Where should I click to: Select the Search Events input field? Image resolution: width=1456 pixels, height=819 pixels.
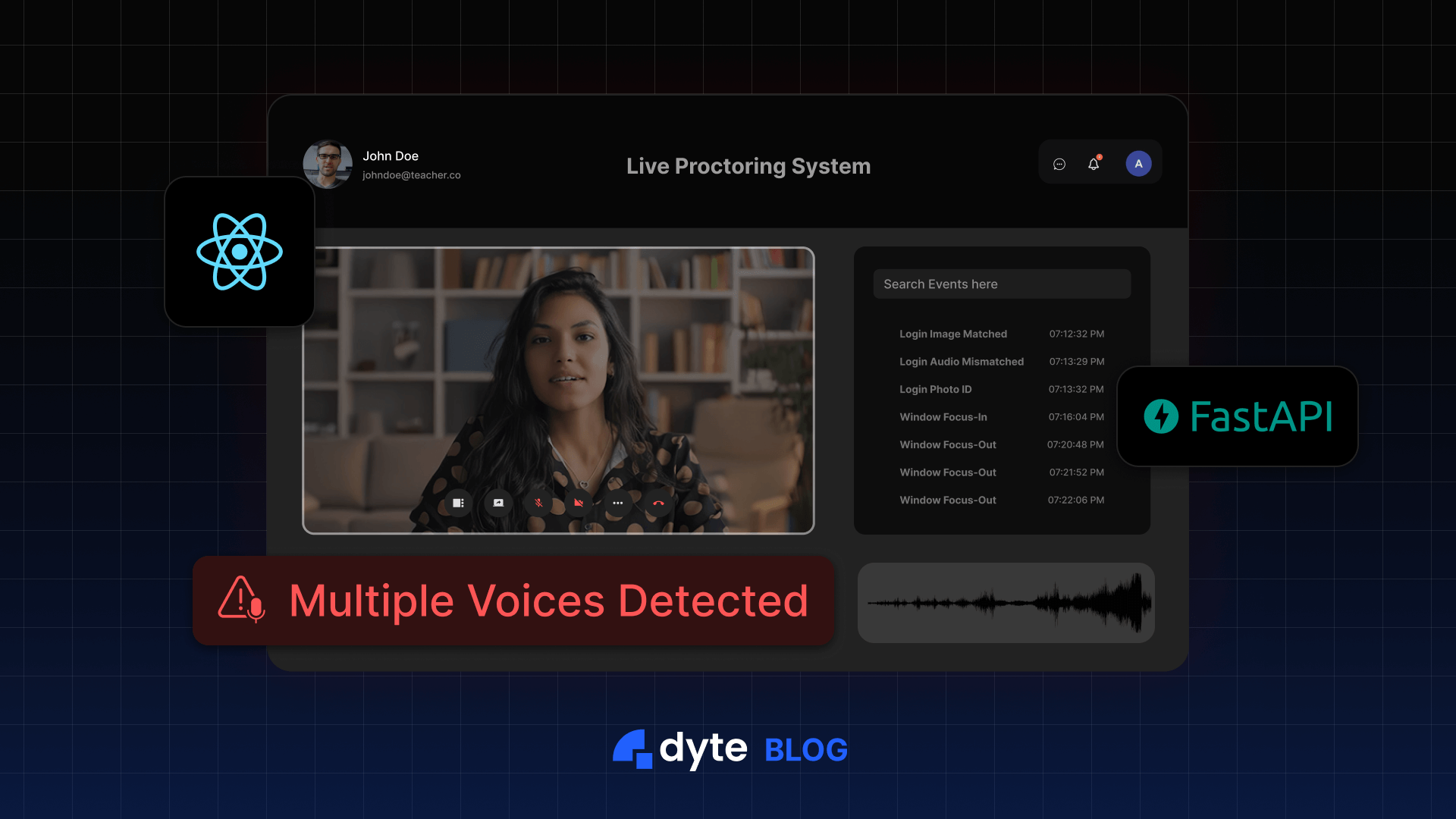coord(1002,283)
